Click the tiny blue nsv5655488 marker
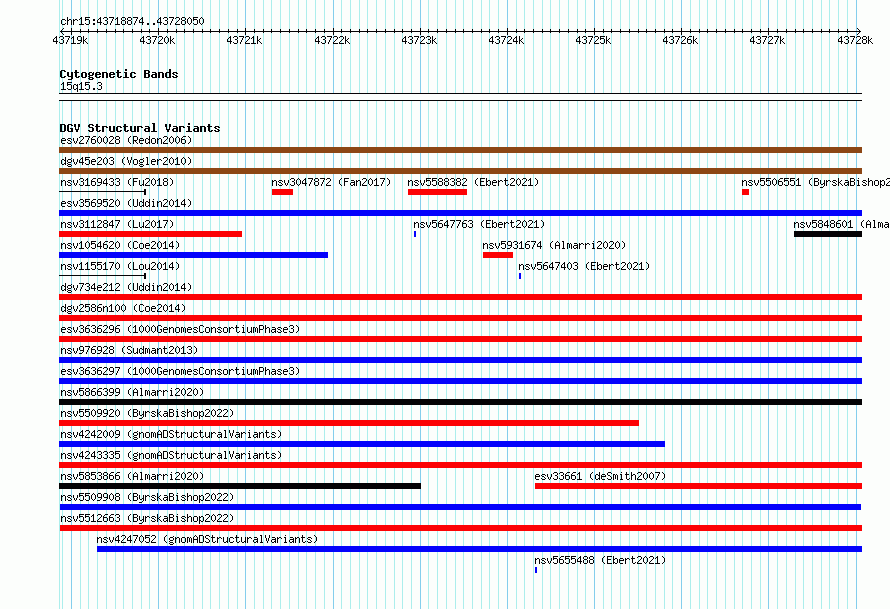 (536, 570)
